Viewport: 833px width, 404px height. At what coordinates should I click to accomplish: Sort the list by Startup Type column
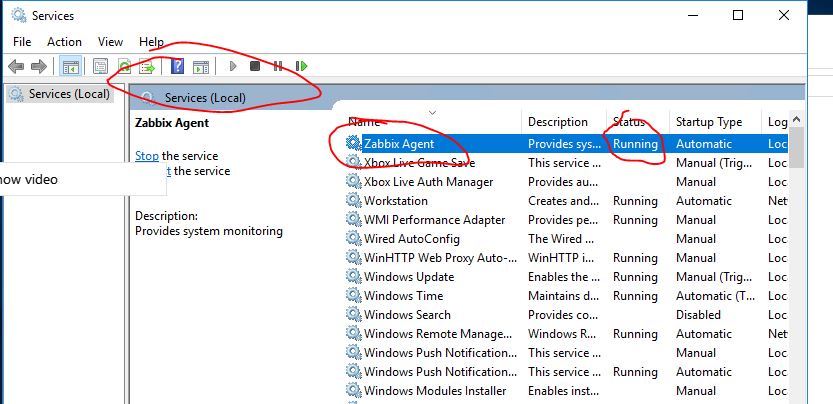[x=708, y=122]
